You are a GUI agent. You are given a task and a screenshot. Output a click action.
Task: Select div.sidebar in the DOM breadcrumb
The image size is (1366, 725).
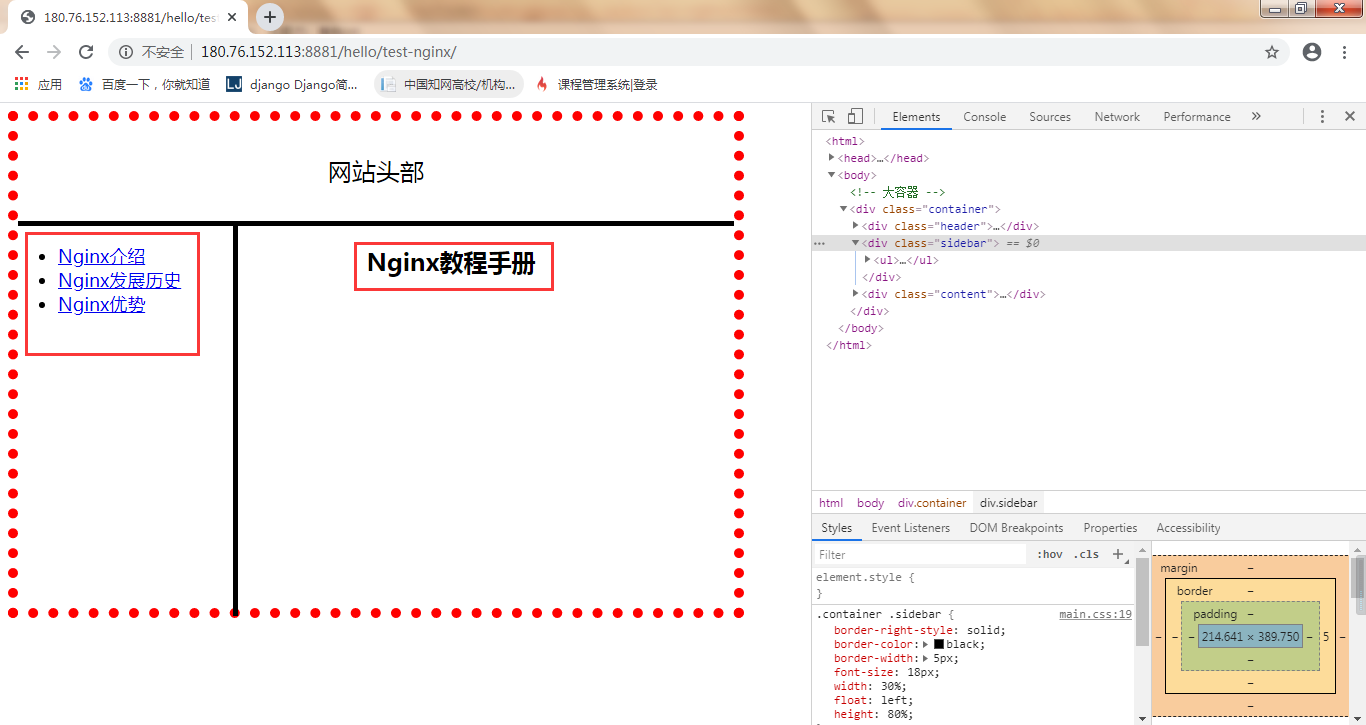tap(1009, 503)
